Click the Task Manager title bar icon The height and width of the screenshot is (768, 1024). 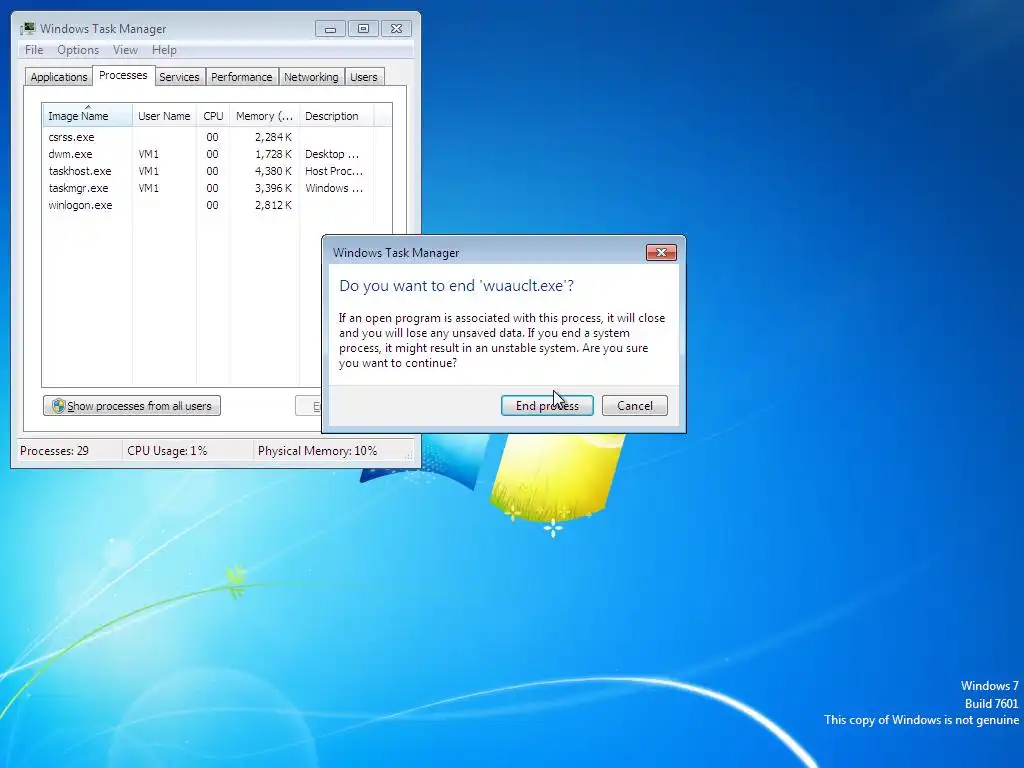click(27, 29)
